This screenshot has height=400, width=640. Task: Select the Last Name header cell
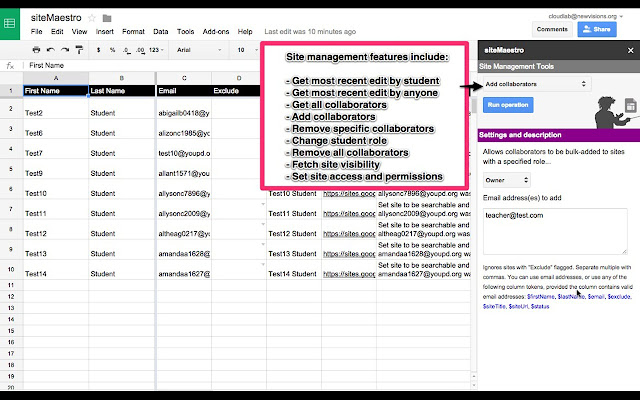click(122, 91)
